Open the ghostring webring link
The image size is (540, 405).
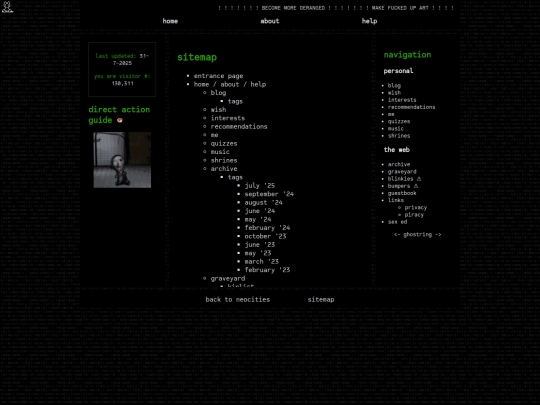pyautogui.click(x=417, y=235)
